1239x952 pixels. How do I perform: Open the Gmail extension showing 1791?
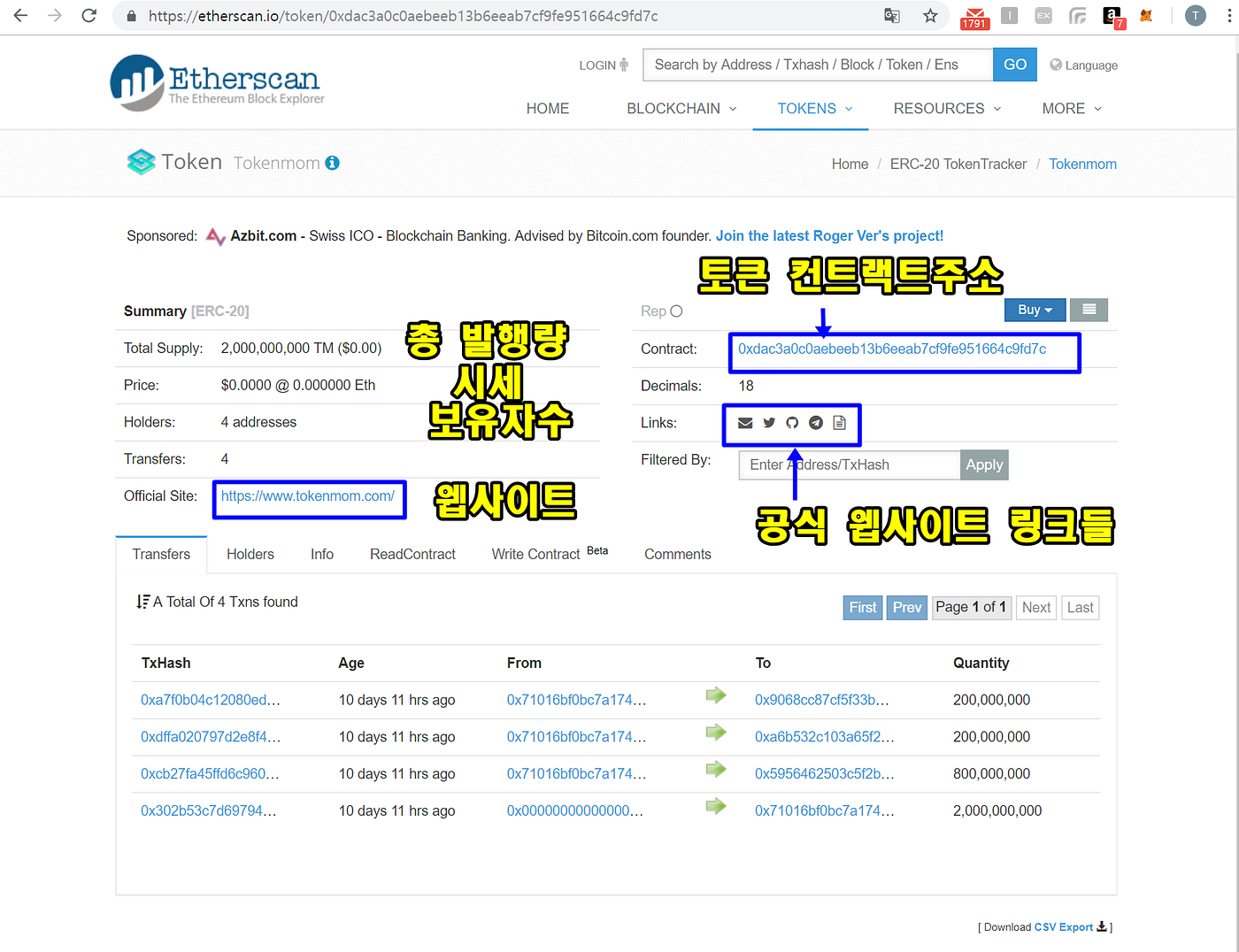tap(974, 18)
